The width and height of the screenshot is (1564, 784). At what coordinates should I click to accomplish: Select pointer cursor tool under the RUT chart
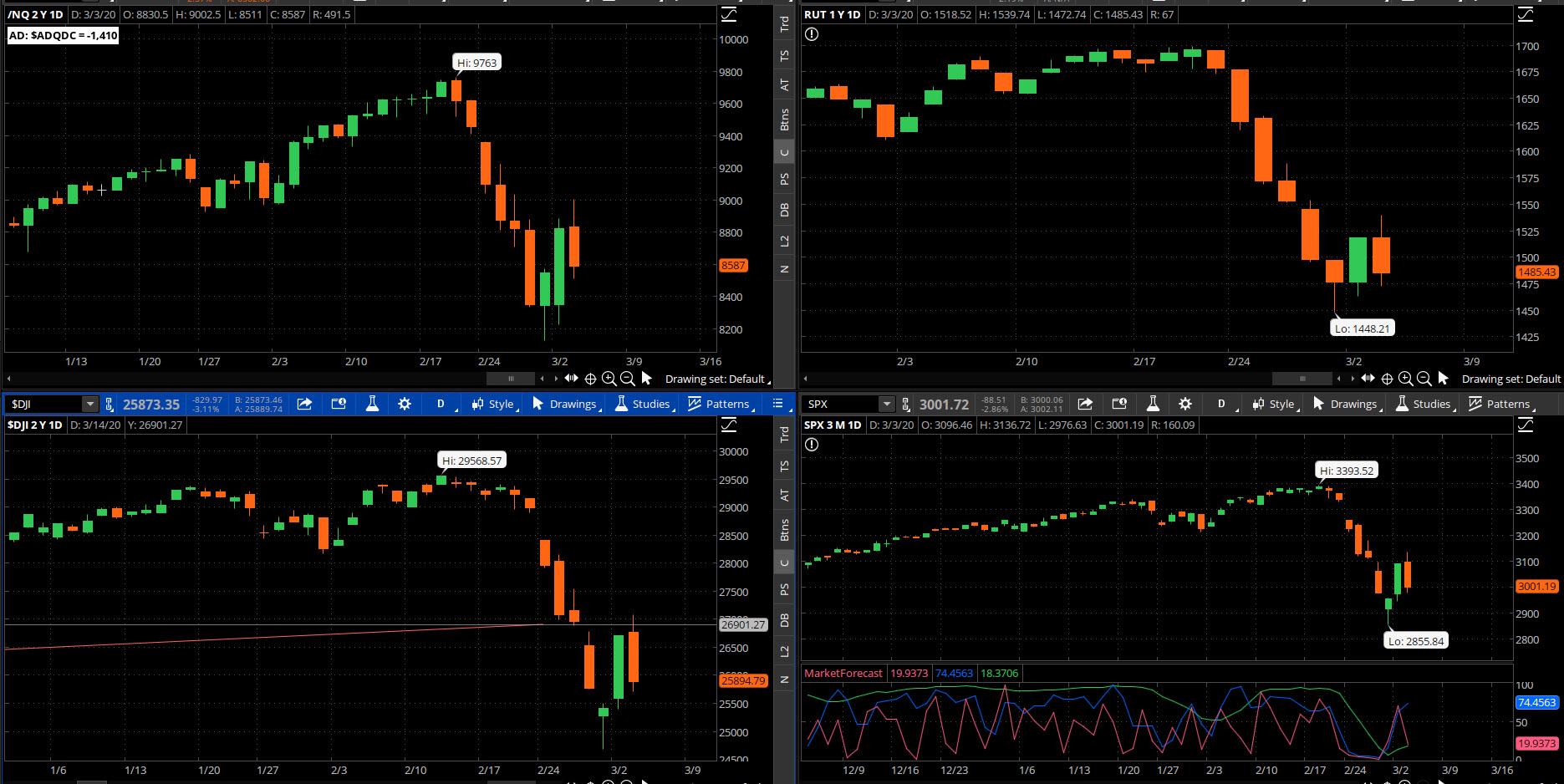[x=1443, y=379]
